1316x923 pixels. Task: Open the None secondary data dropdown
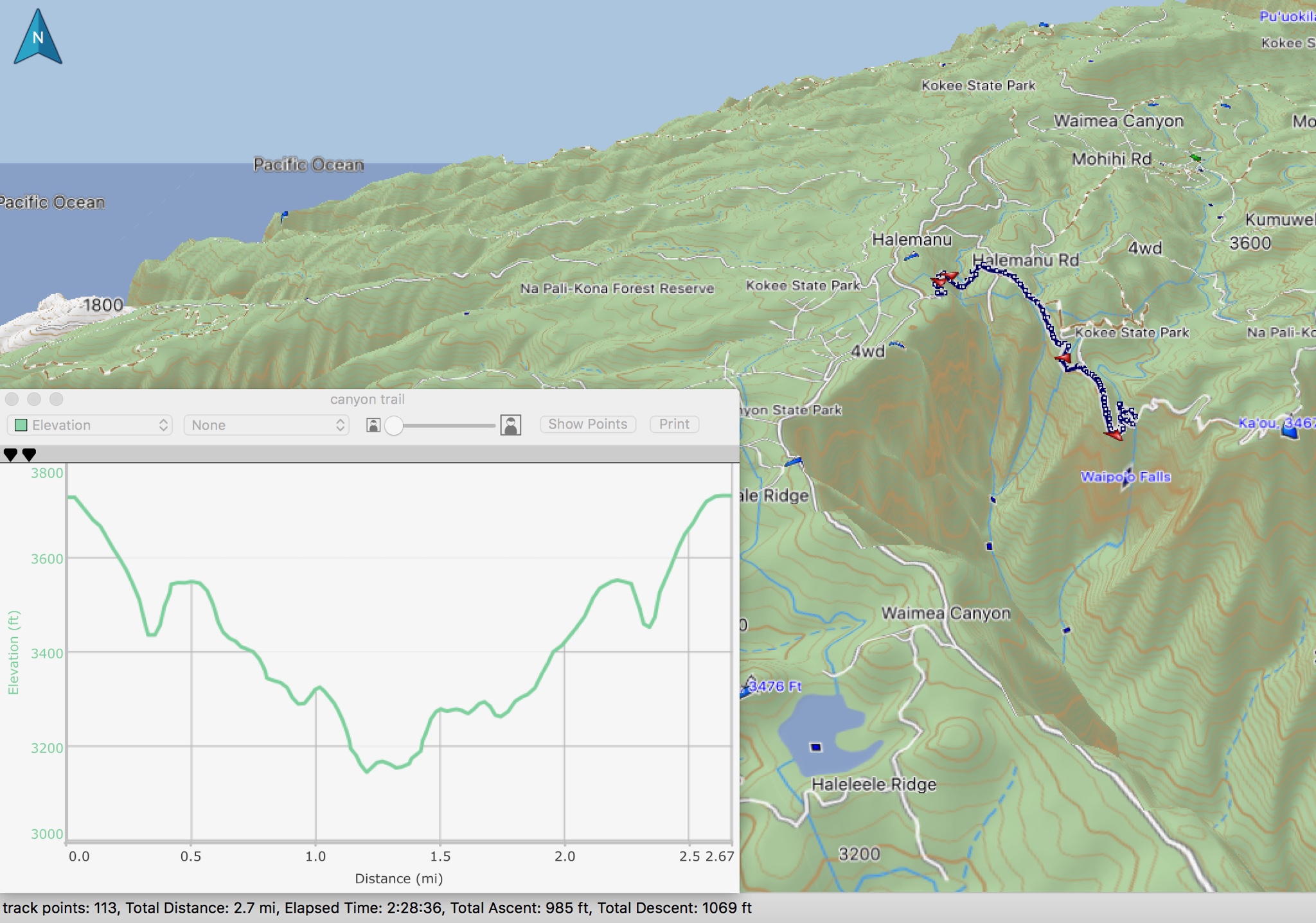tap(266, 425)
